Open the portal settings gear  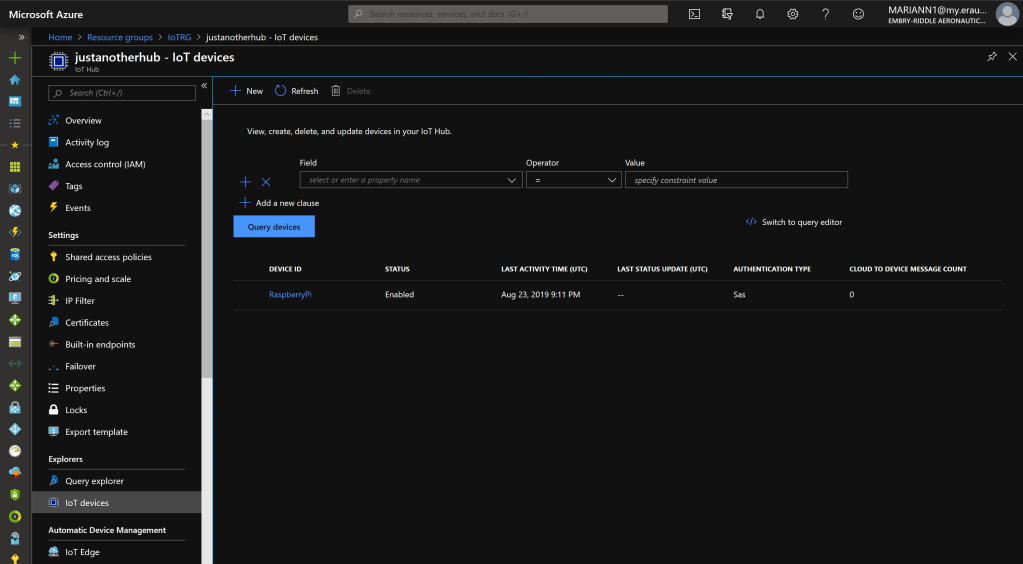[x=793, y=14]
